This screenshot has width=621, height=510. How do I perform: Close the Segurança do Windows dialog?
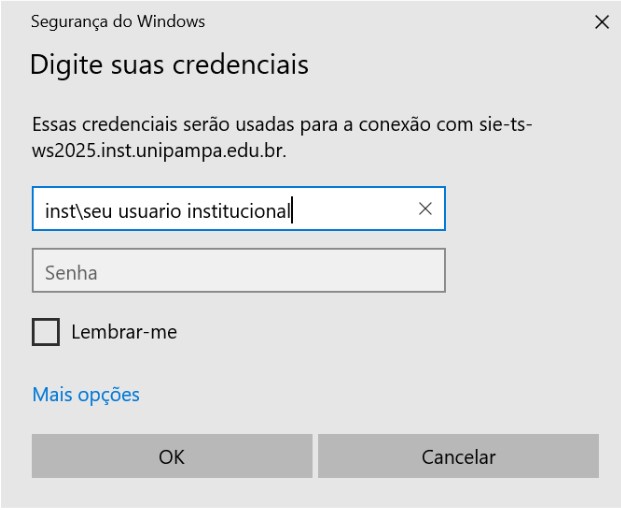click(601, 22)
